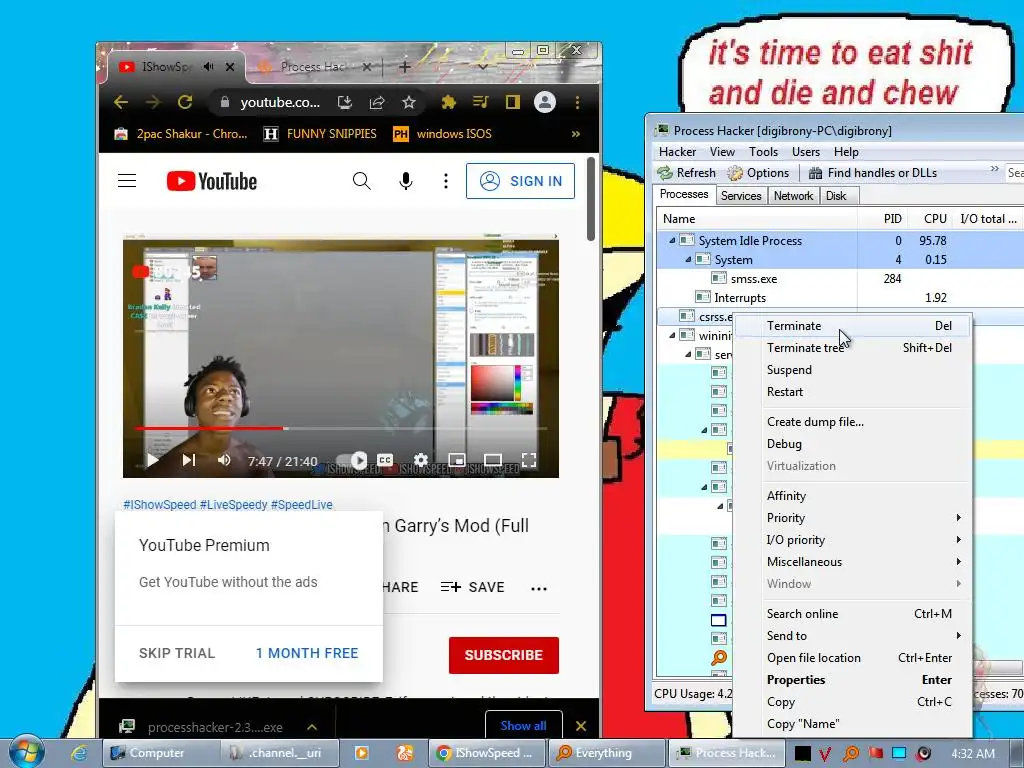Collapse System Idle Process tree
The image size is (1024, 768).
click(x=672, y=240)
